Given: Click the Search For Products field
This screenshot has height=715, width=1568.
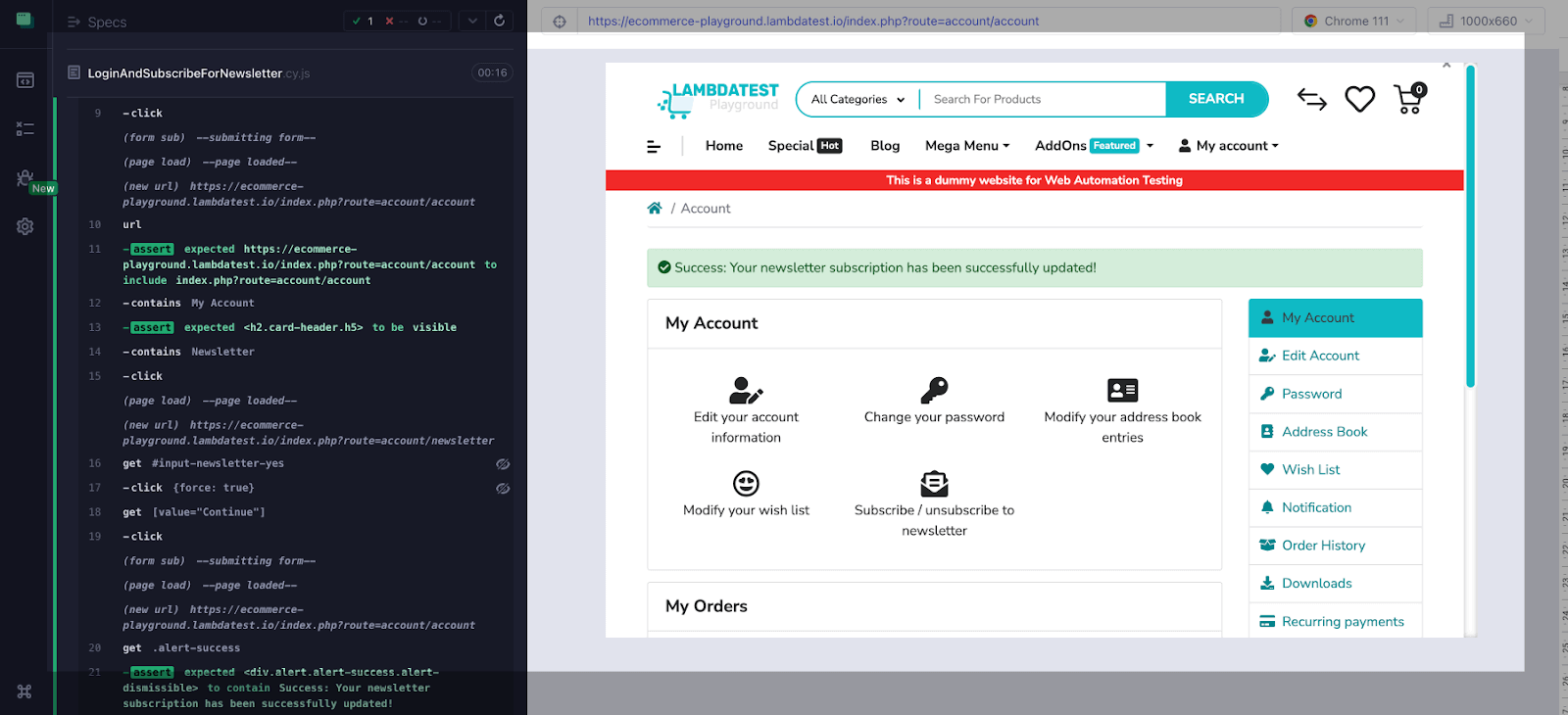Looking at the screenshot, I should click(x=1043, y=99).
